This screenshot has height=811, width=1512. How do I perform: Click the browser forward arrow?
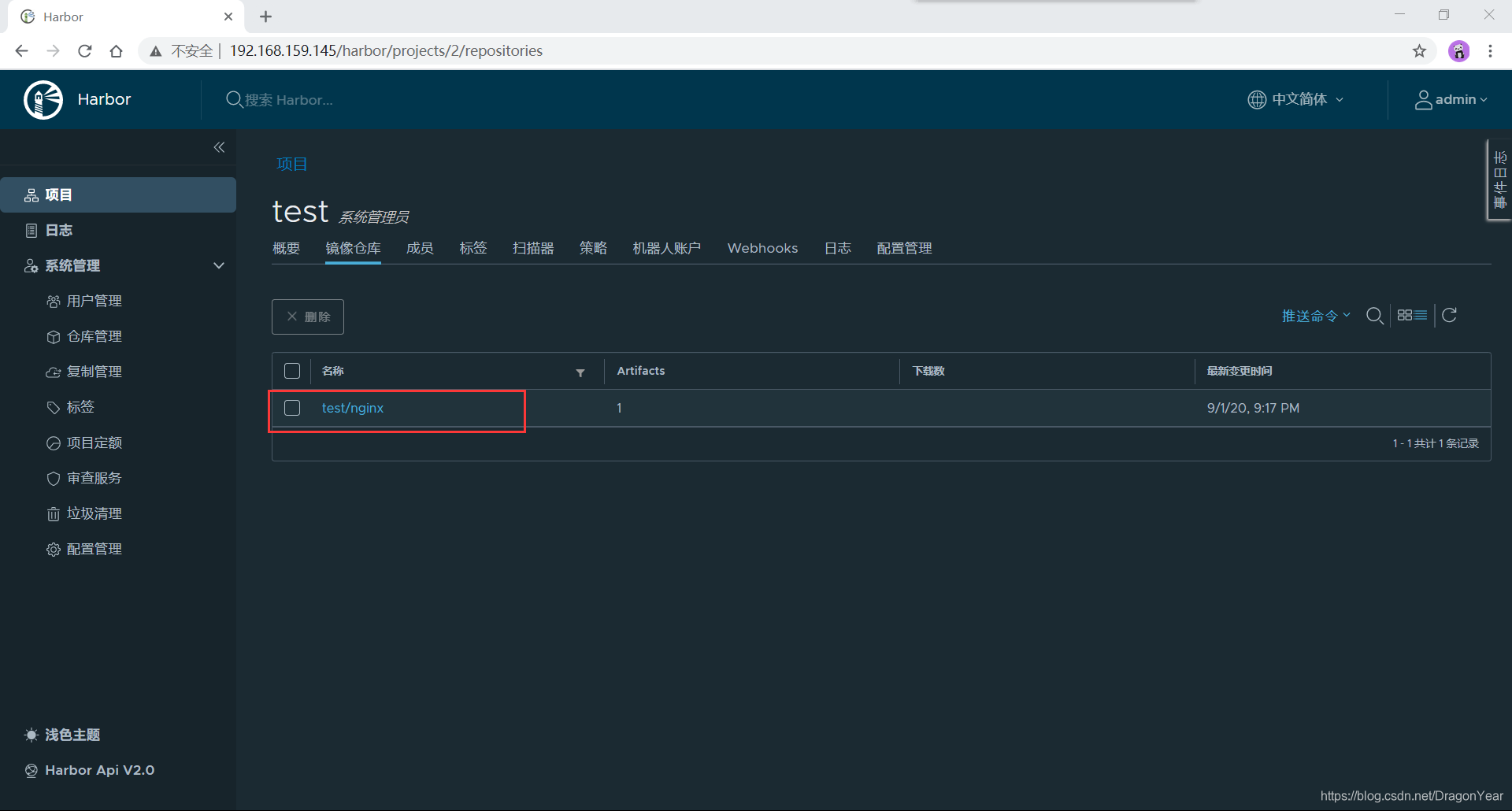click(x=53, y=51)
